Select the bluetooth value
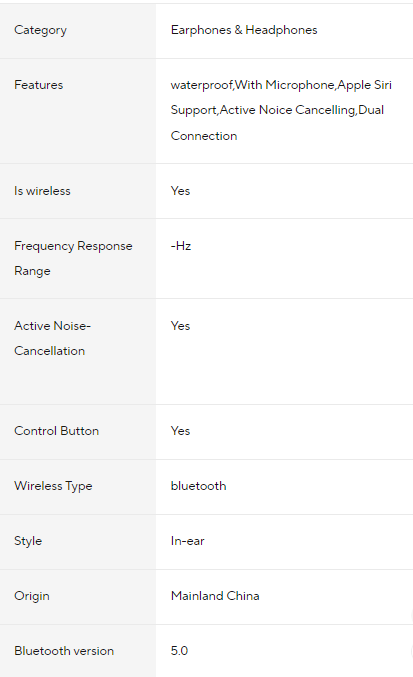This screenshot has width=413, height=677. (x=199, y=486)
